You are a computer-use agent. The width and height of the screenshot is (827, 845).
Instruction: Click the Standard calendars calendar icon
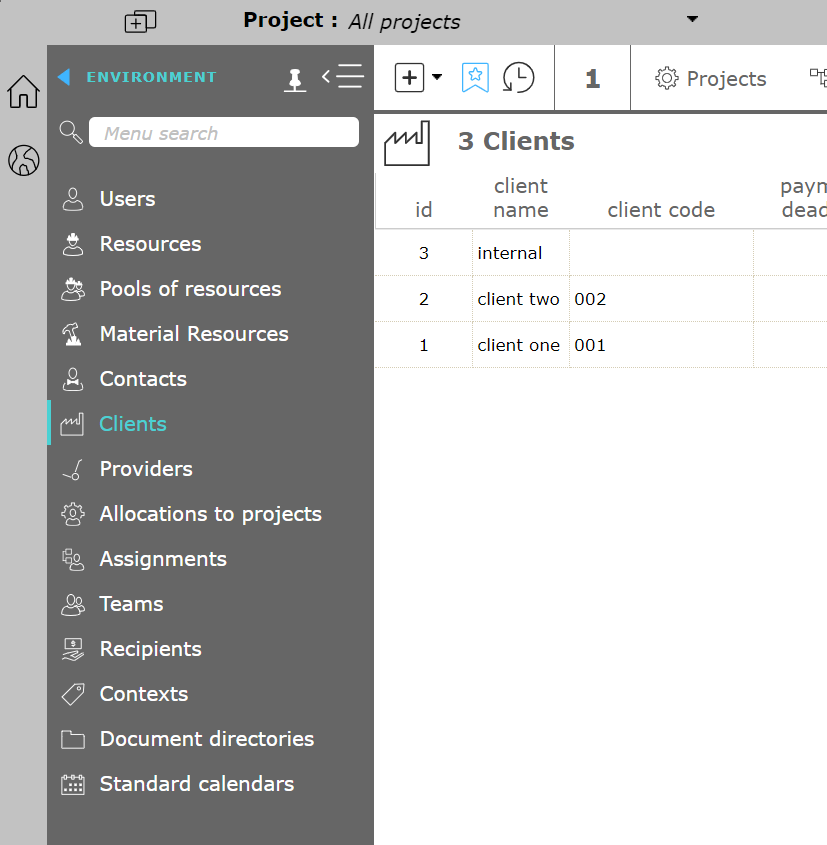pos(73,785)
